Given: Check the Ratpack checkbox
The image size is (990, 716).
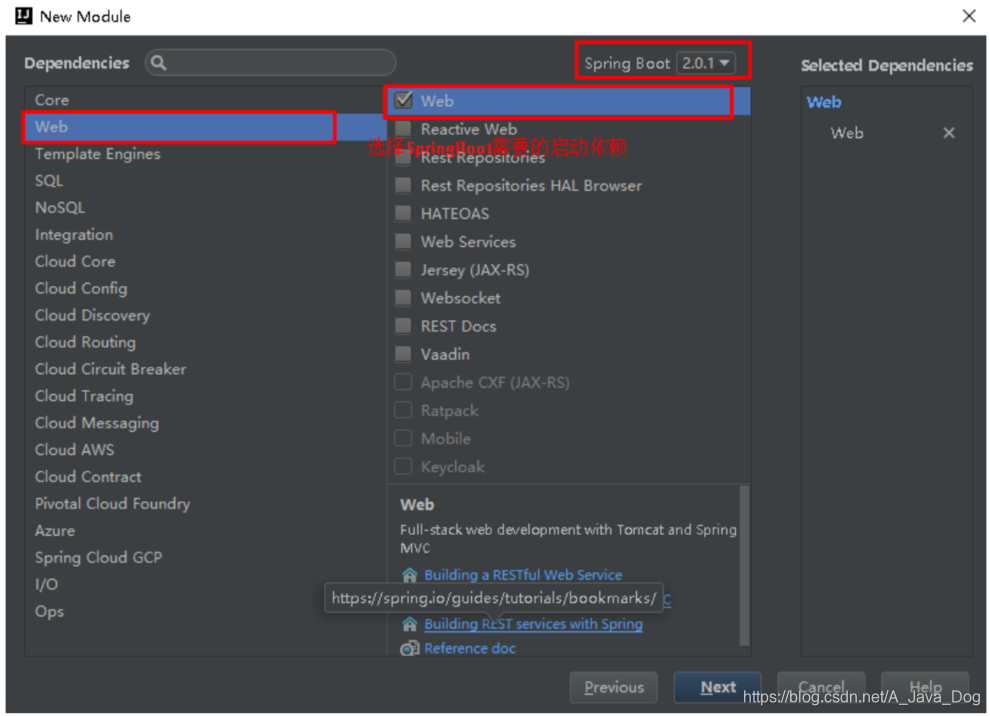Looking at the screenshot, I should 403,410.
